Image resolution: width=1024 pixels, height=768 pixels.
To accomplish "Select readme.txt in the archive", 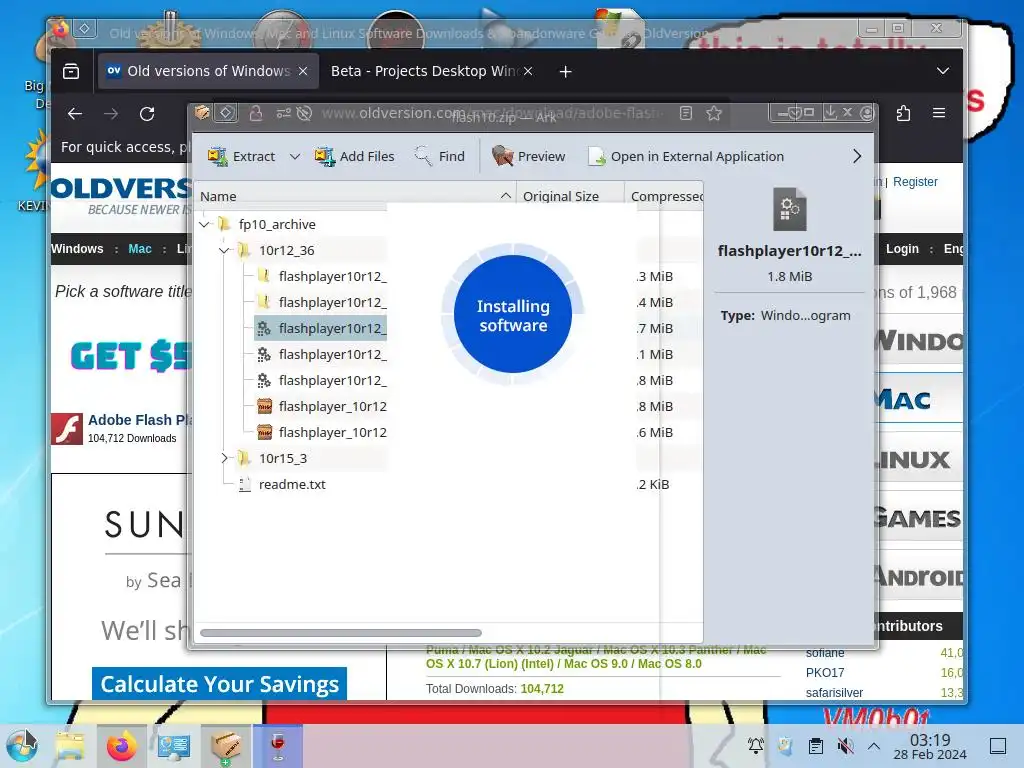I will (291, 485).
